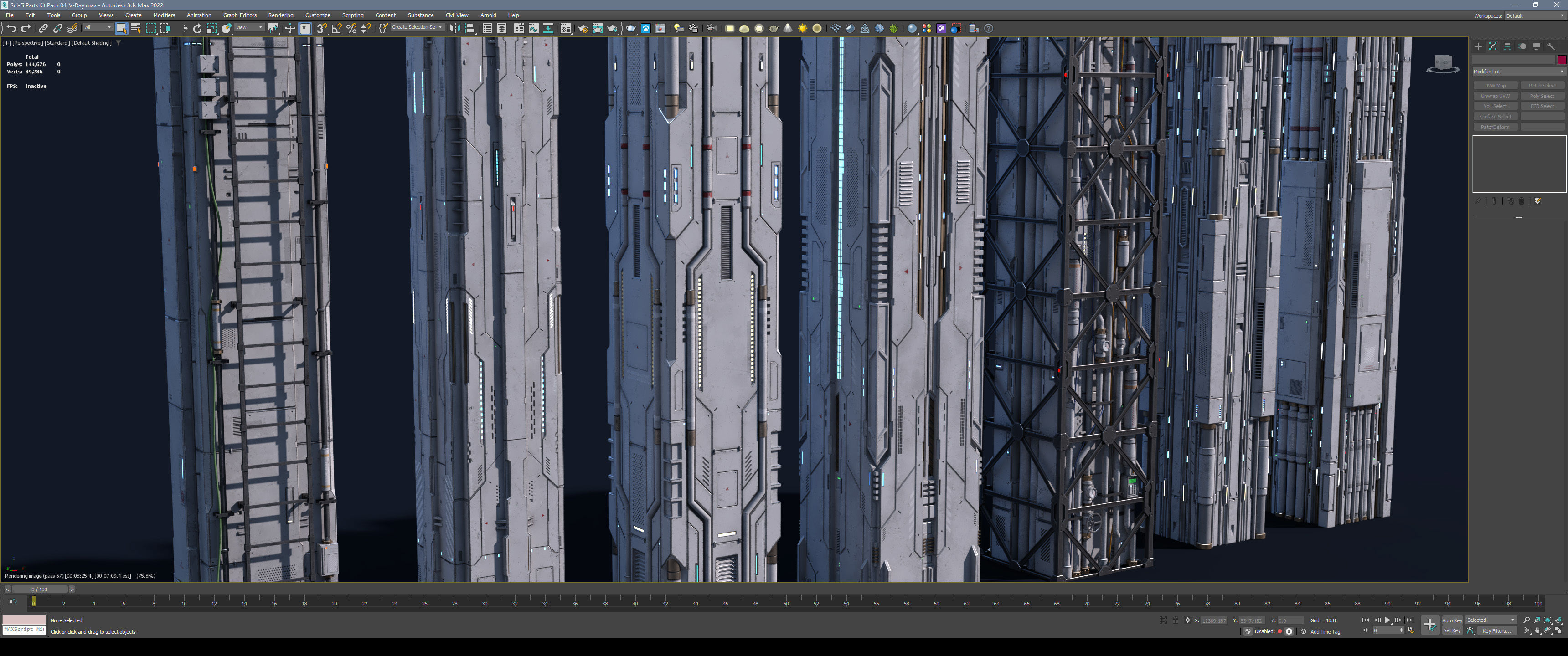The width and height of the screenshot is (1568, 656).
Task: Toggle the Angle Snap button
Action: click(336, 28)
